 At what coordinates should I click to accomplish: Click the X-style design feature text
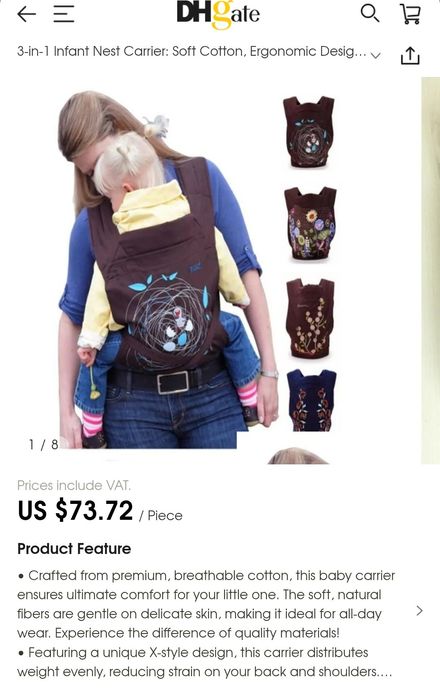(205, 662)
